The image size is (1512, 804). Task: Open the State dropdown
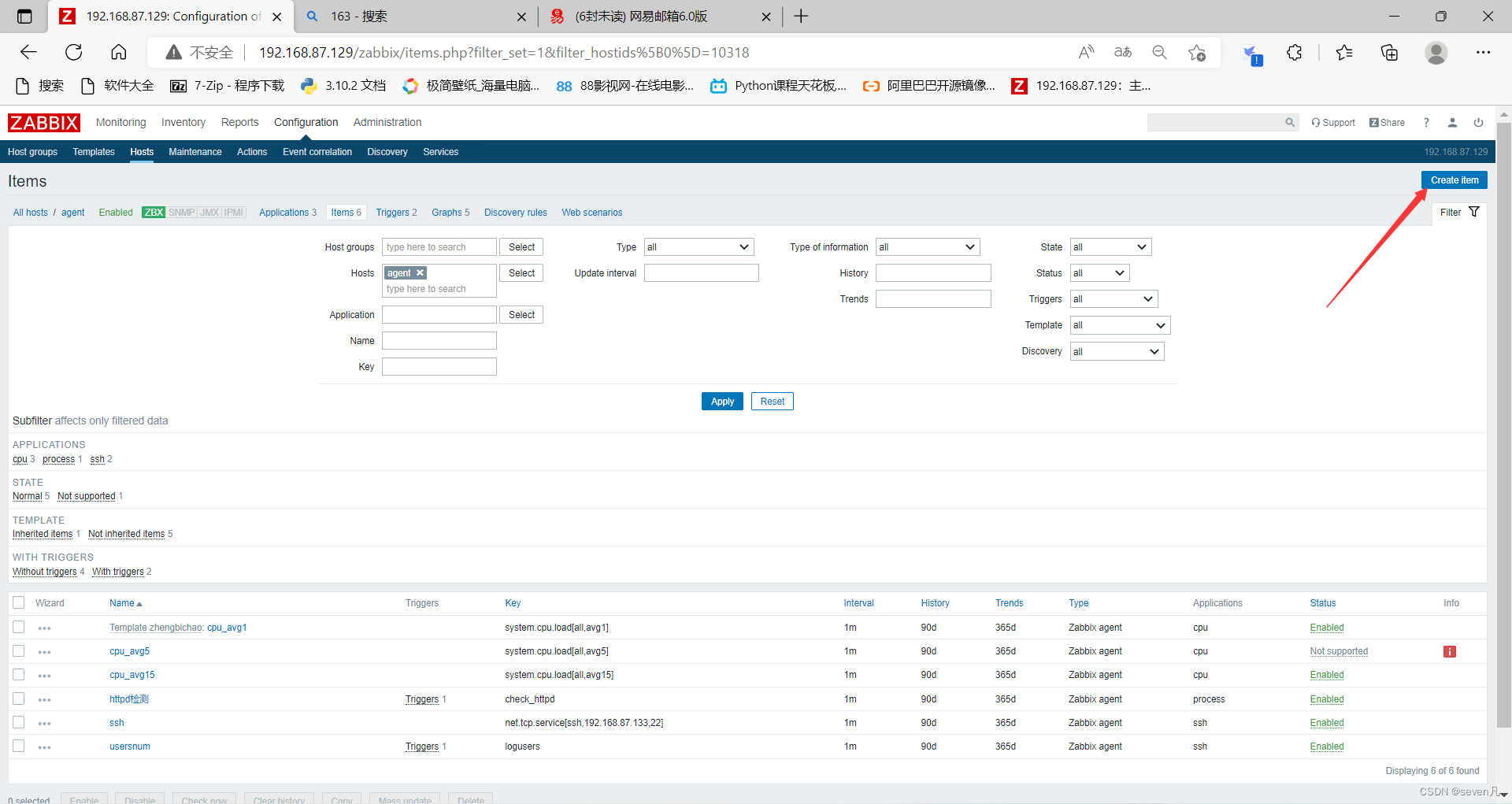coord(1110,247)
